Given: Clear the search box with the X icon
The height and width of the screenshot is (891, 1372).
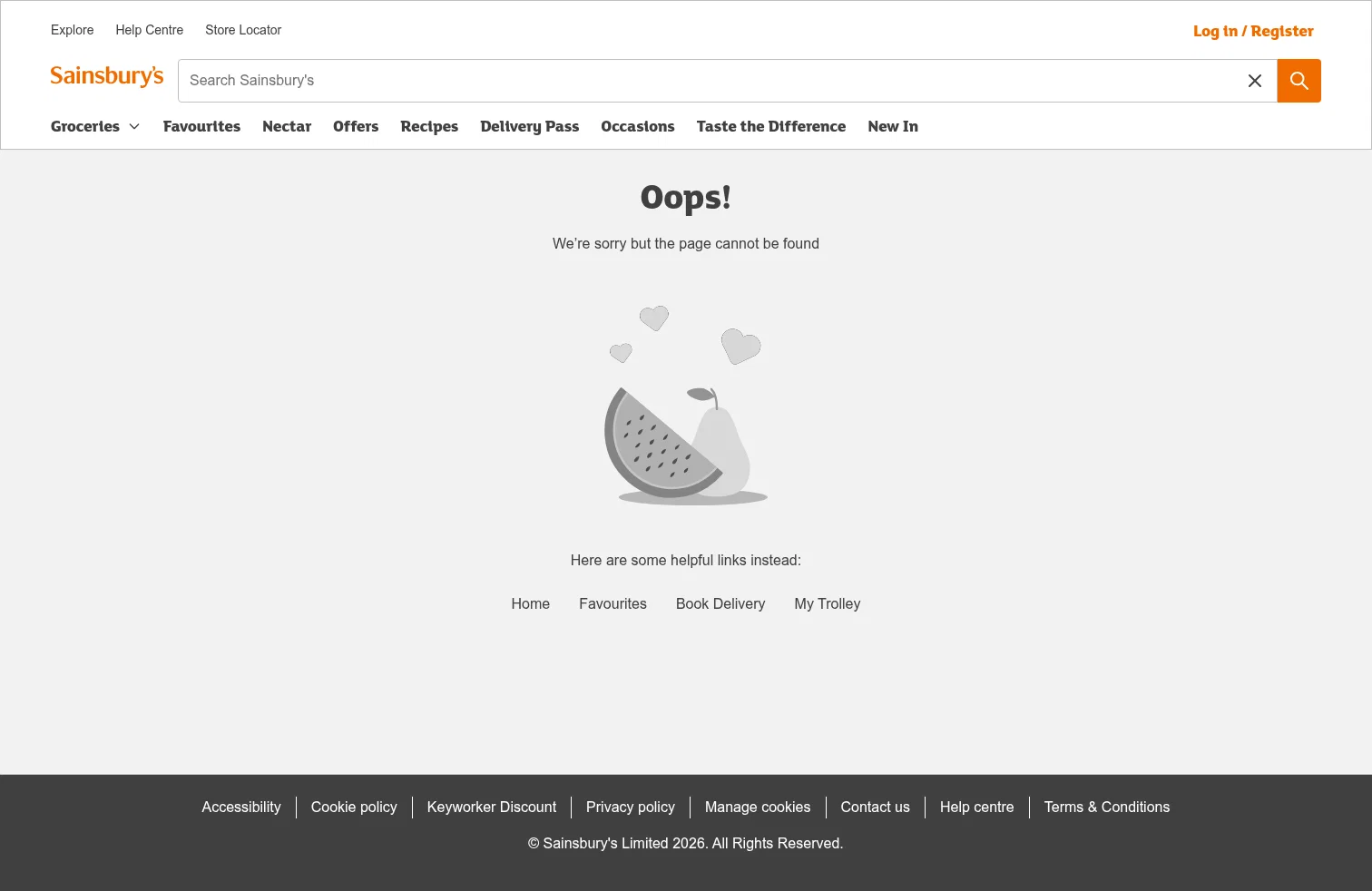Looking at the screenshot, I should (1255, 81).
